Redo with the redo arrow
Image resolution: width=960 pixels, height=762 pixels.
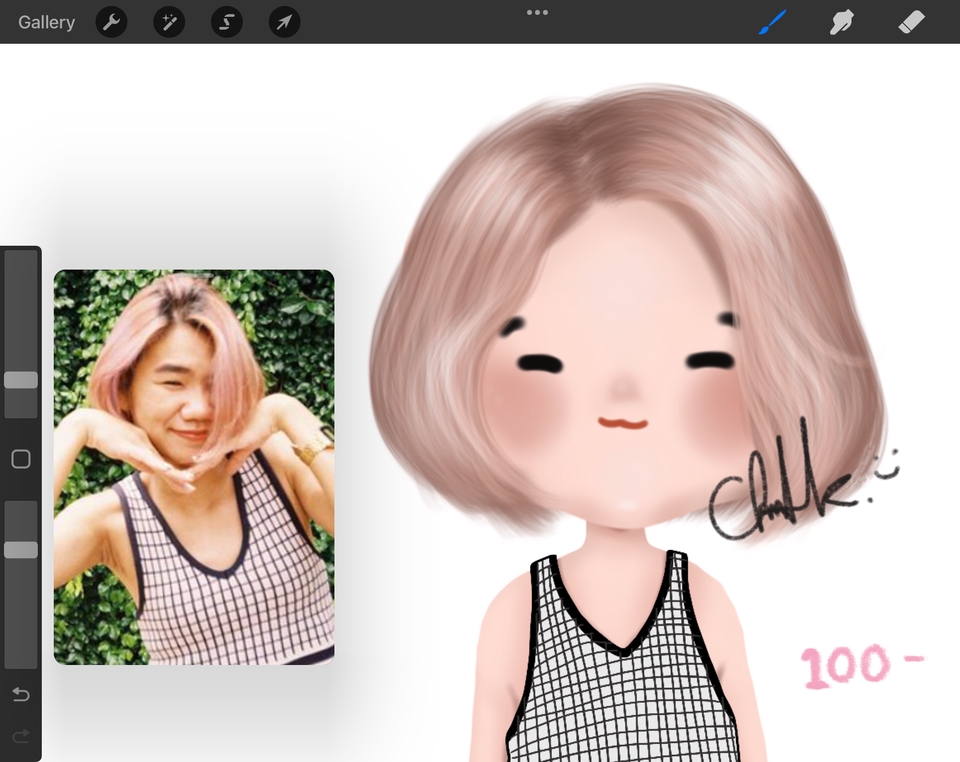[x=21, y=736]
